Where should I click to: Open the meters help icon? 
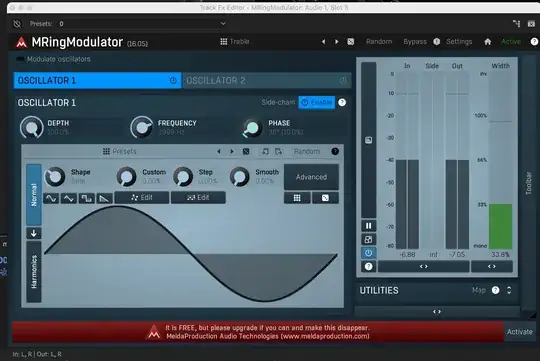(368, 266)
